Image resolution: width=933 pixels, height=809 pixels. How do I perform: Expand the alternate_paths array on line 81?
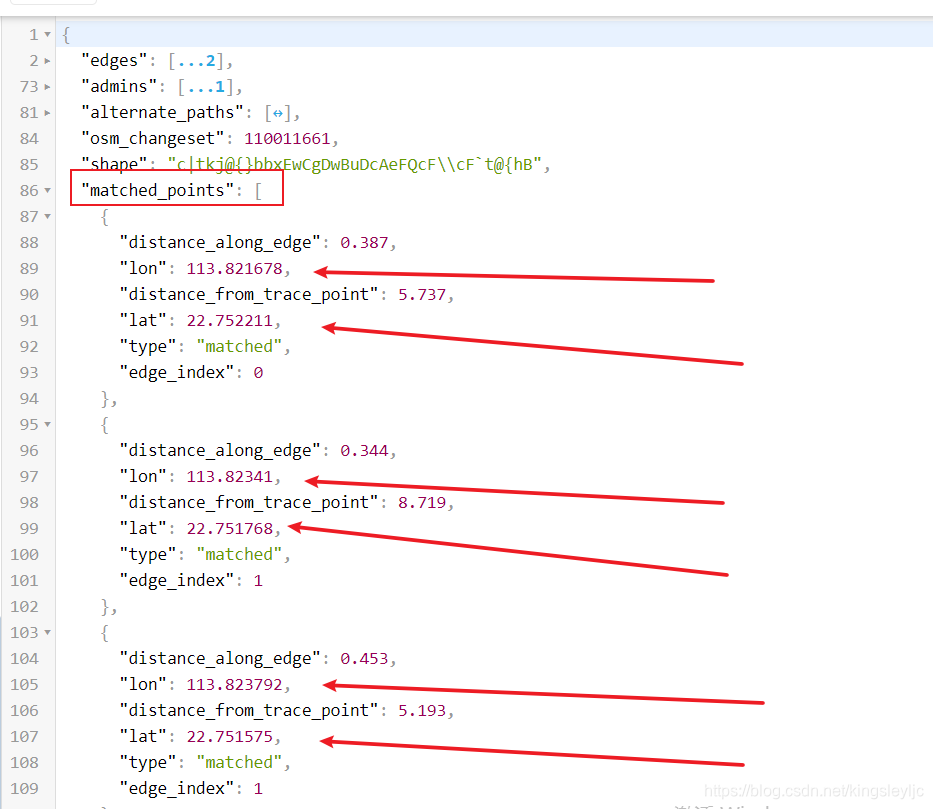pos(47,113)
